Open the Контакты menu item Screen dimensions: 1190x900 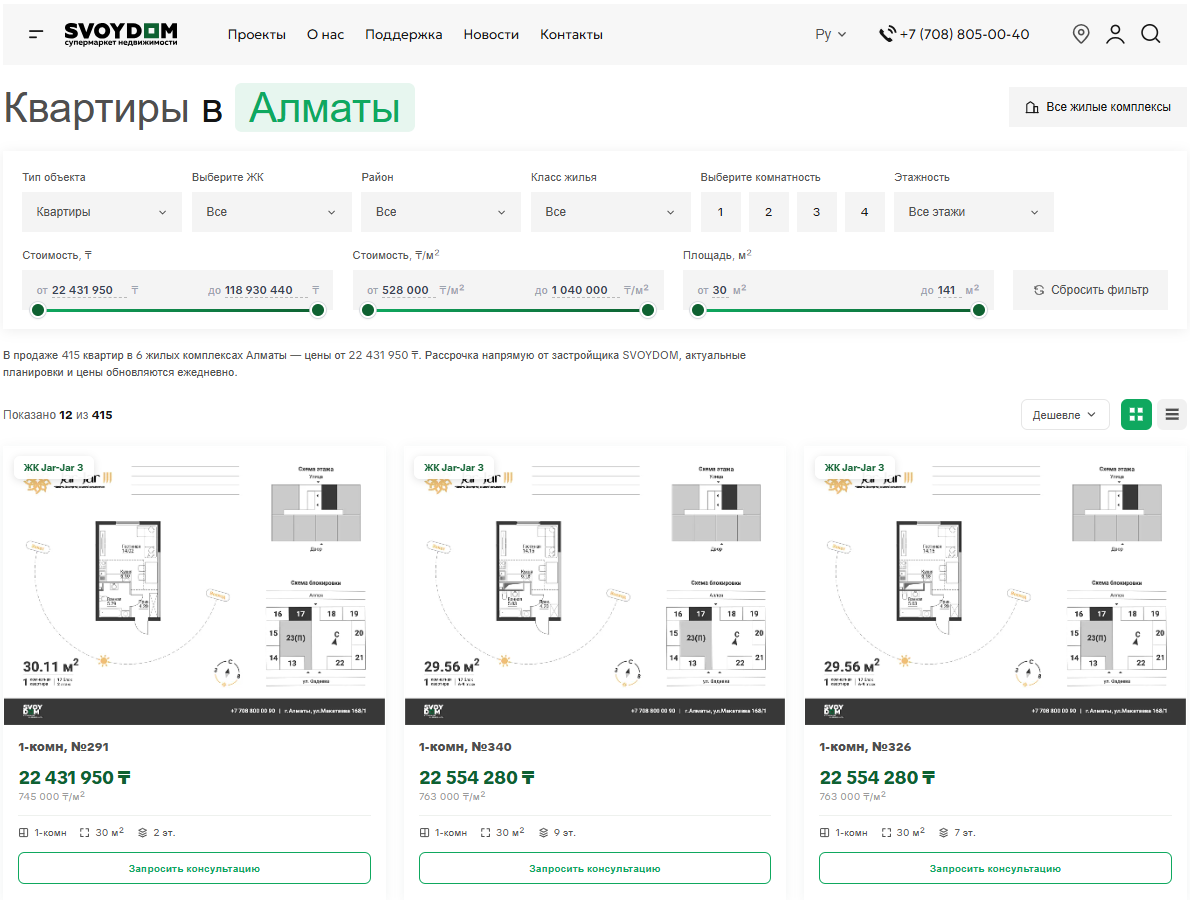pyautogui.click(x=571, y=34)
